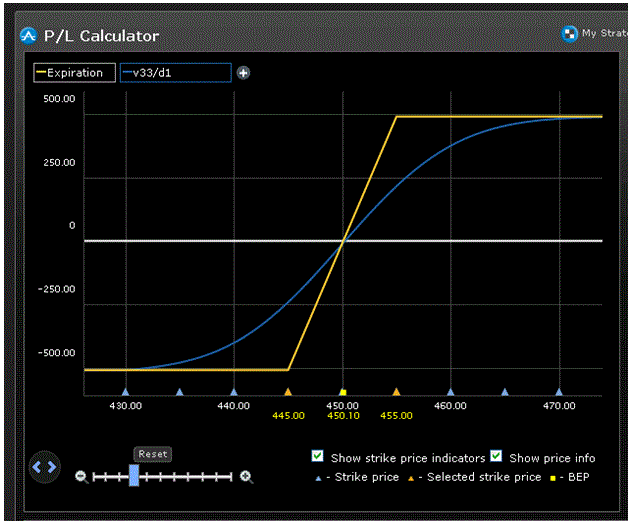
Task: Add a new curve with plus icon
Action: point(243,73)
